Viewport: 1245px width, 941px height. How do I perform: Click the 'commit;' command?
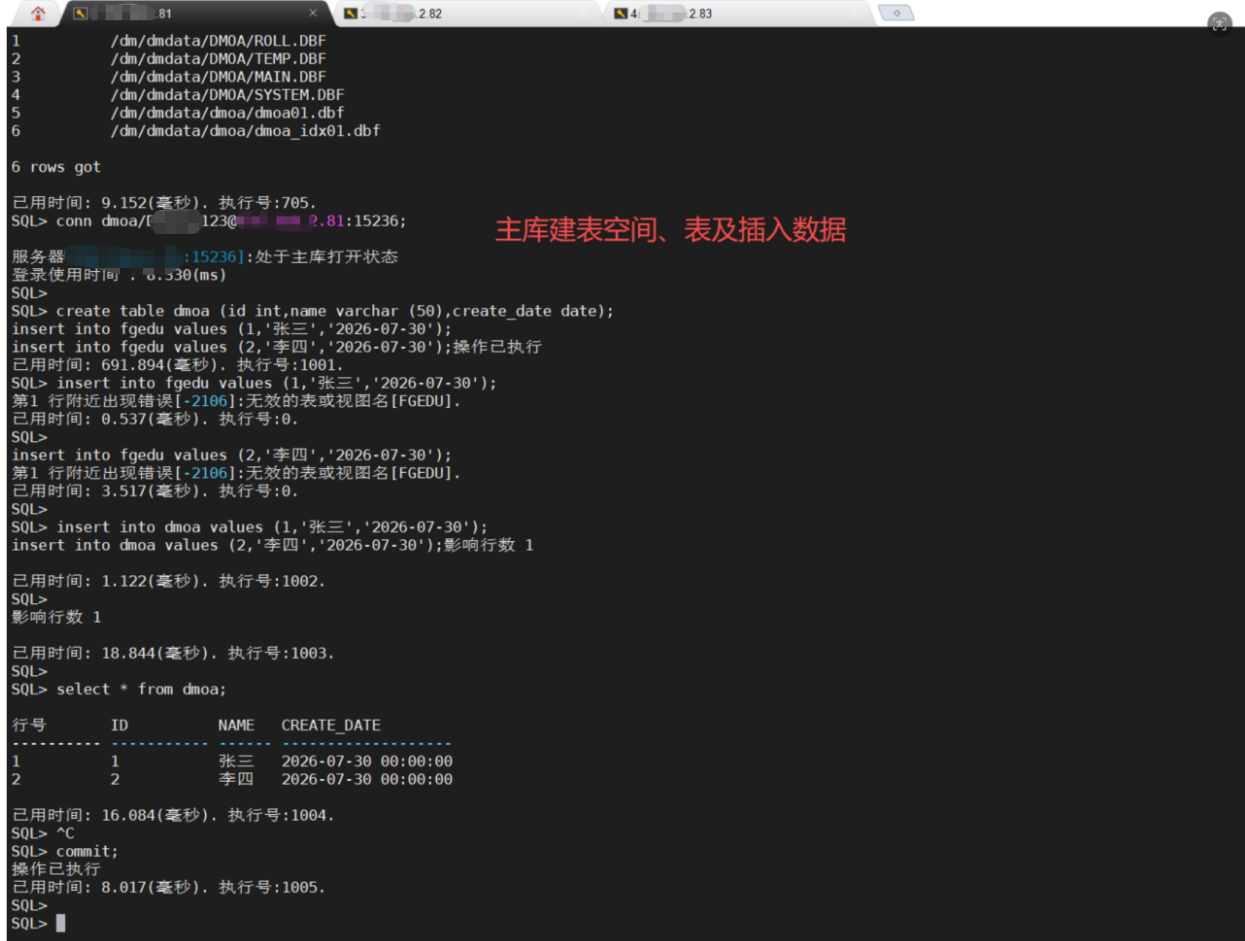click(x=87, y=851)
